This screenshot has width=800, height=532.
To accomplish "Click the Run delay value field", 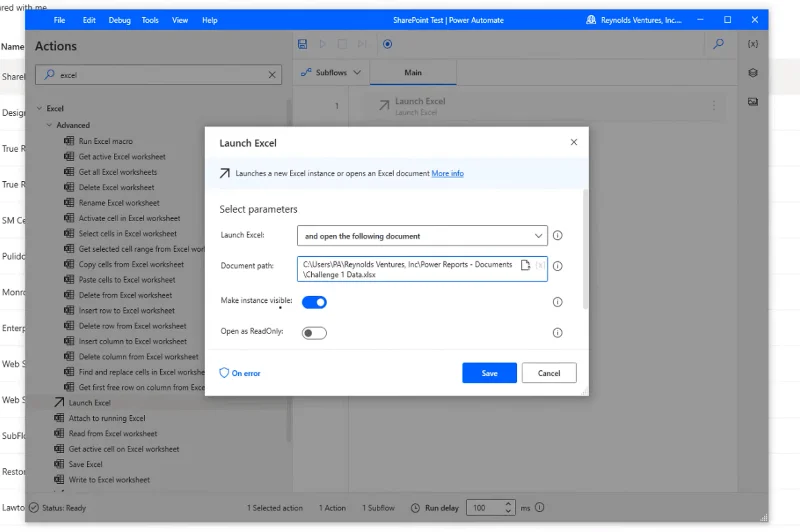I will point(485,508).
